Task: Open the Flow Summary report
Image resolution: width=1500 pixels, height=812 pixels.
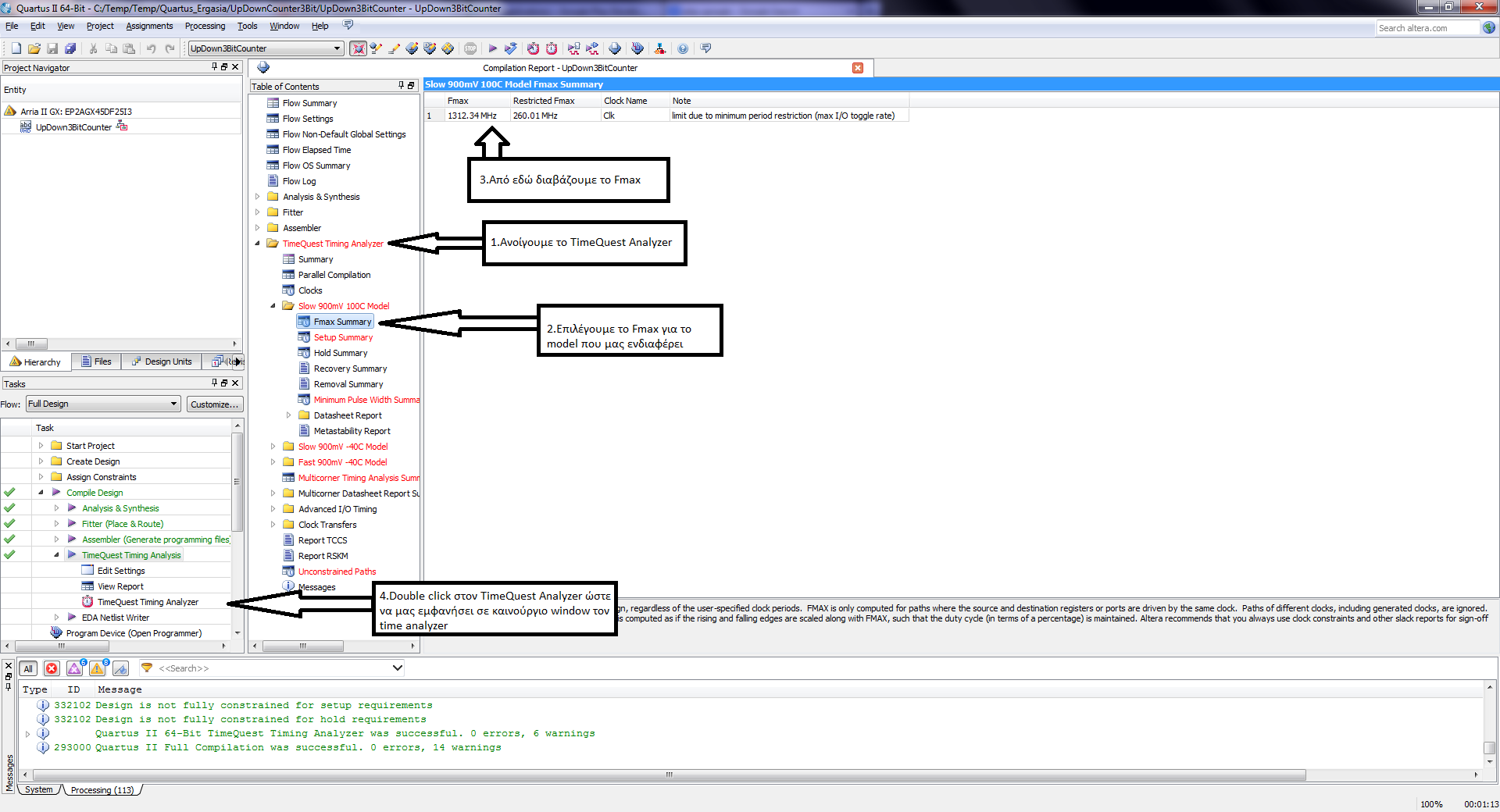Action: (309, 103)
